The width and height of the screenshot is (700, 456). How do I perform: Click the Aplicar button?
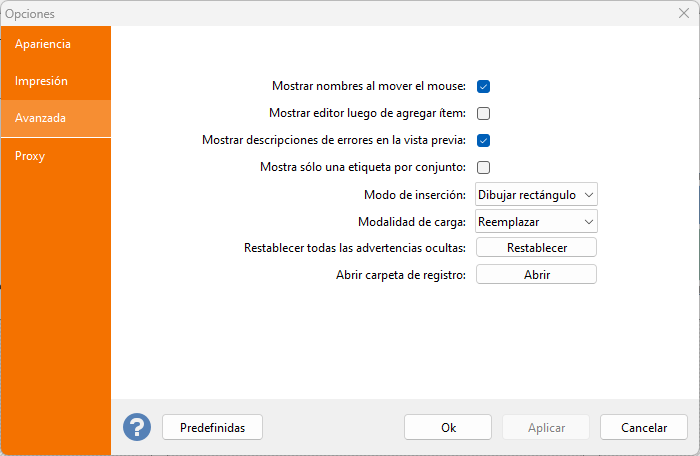tap(546, 427)
